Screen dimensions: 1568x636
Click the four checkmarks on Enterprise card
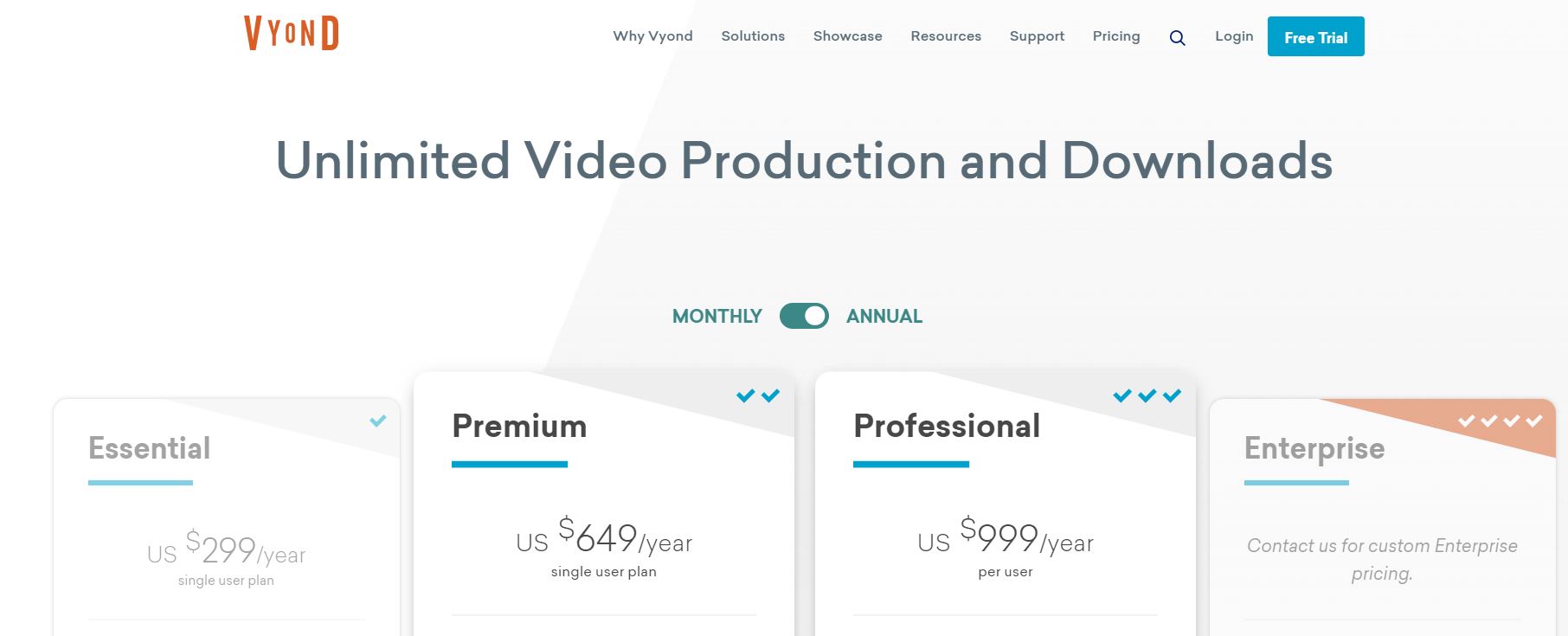tap(1501, 421)
